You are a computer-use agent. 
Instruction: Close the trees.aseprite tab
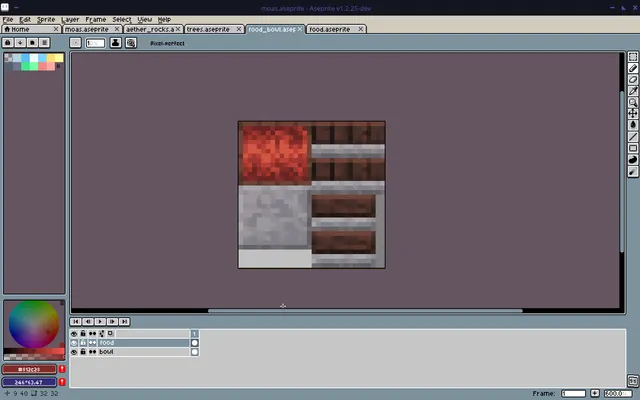click(x=239, y=29)
